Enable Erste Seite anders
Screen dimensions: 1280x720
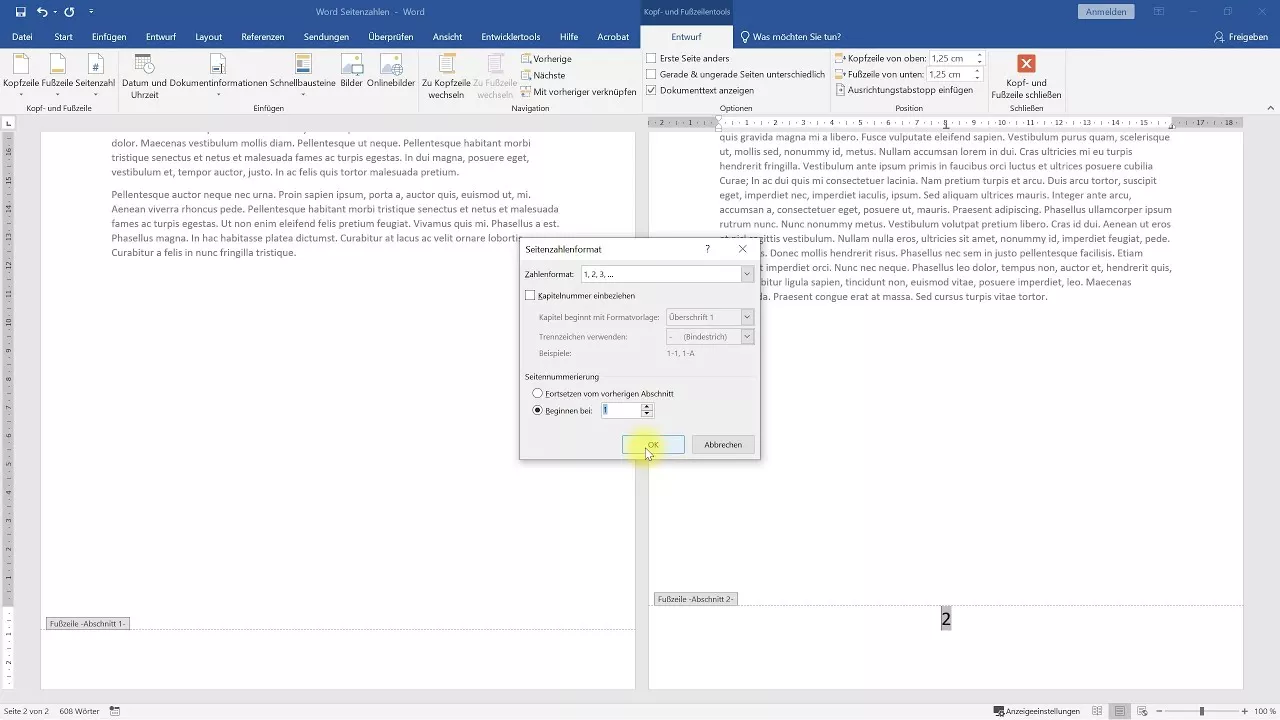(651, 59)
